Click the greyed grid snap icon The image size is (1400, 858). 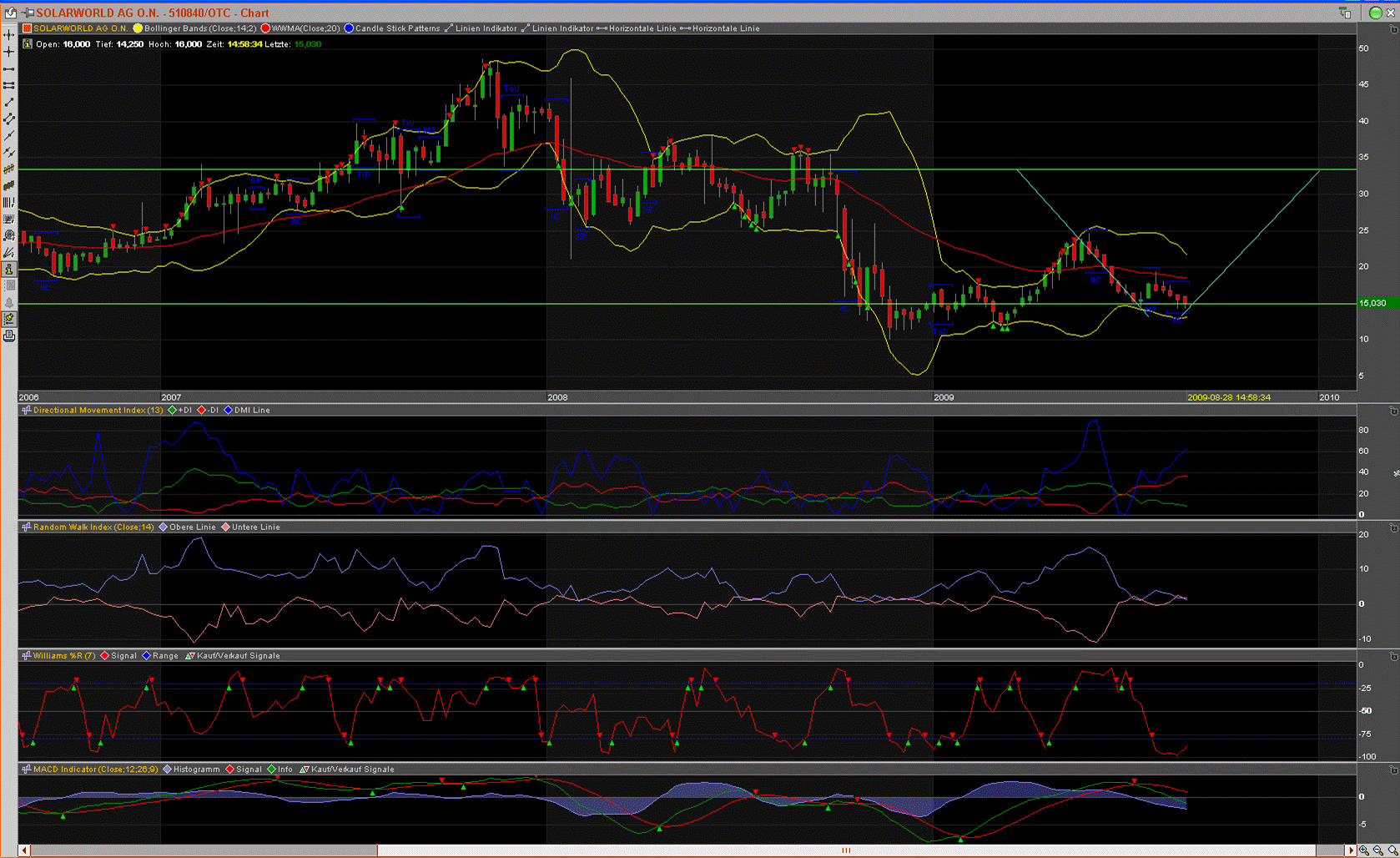[9, 285]
